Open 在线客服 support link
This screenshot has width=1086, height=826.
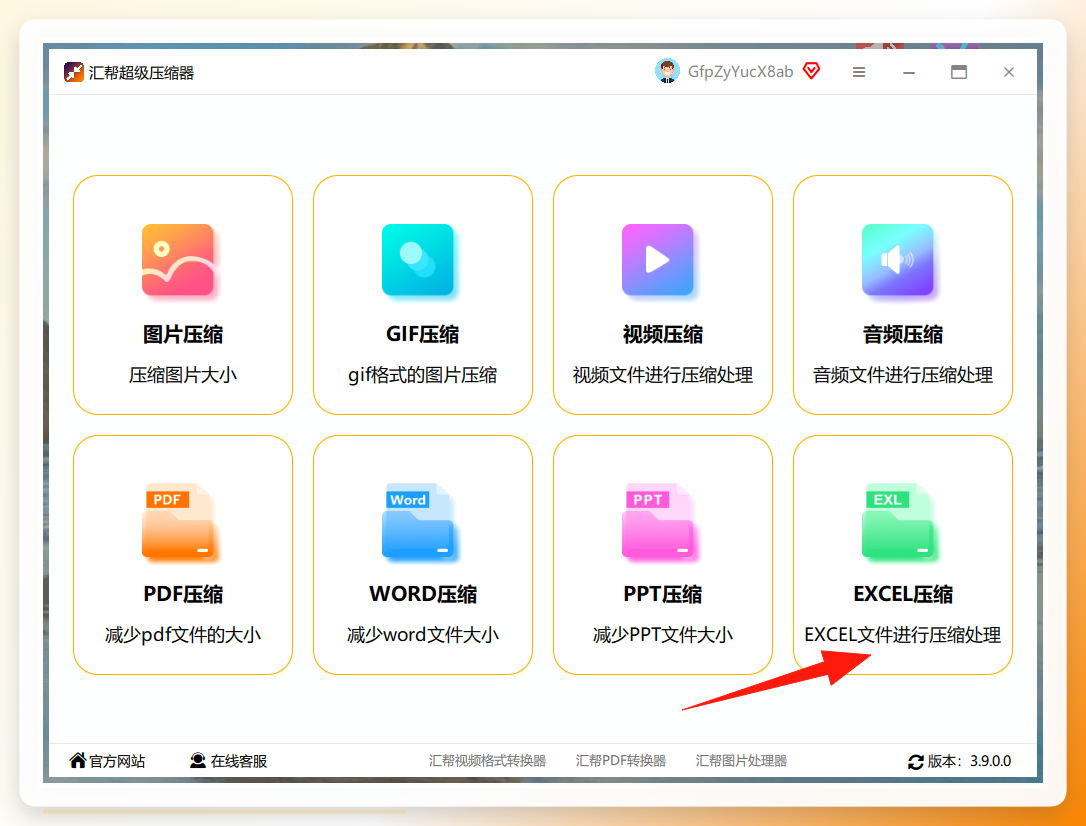(x=229, y=761)
